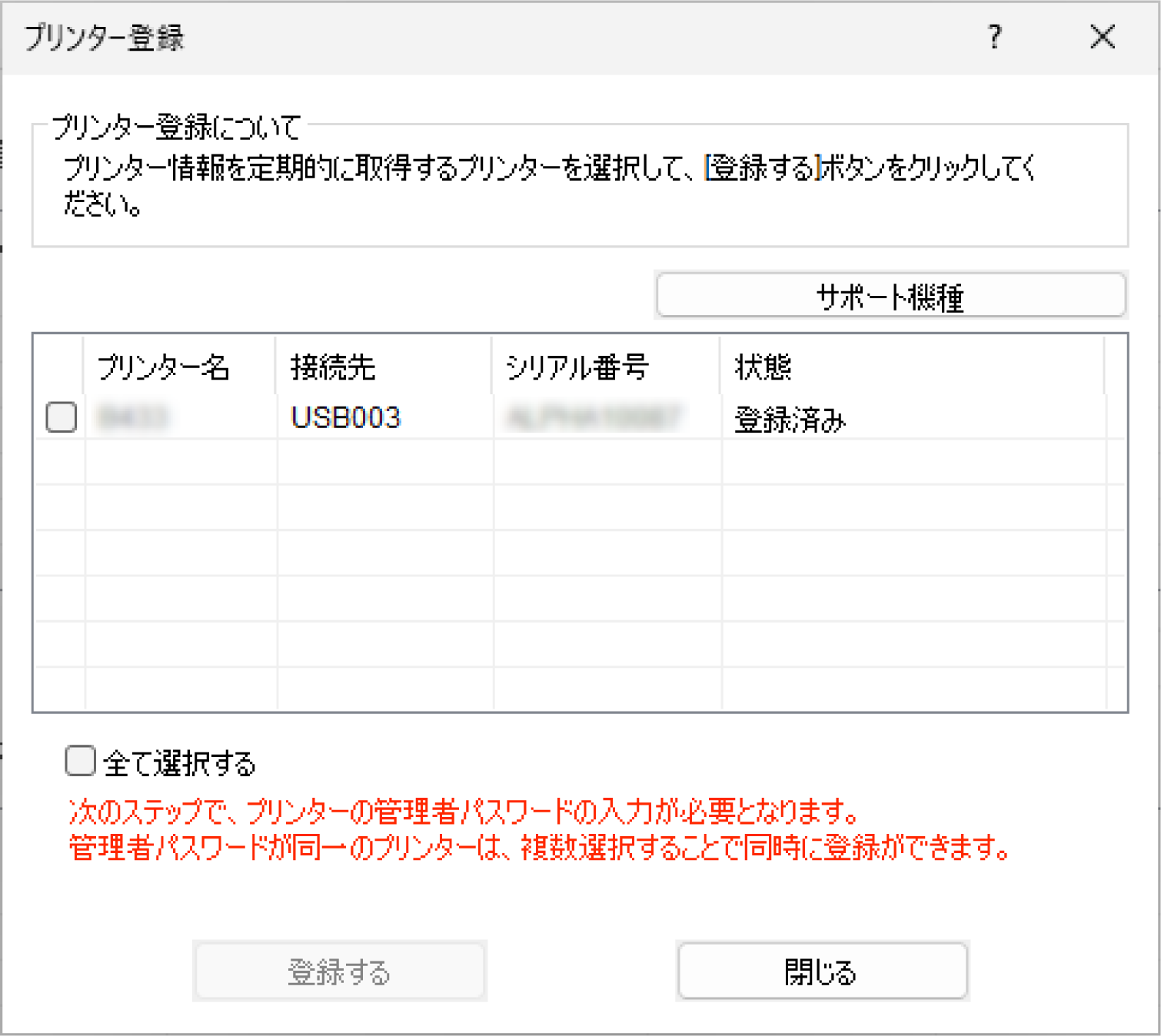Enable the 全て選択する checkbox
1161x1036 pixels.
pyautogui.click(x=81, y=762)
